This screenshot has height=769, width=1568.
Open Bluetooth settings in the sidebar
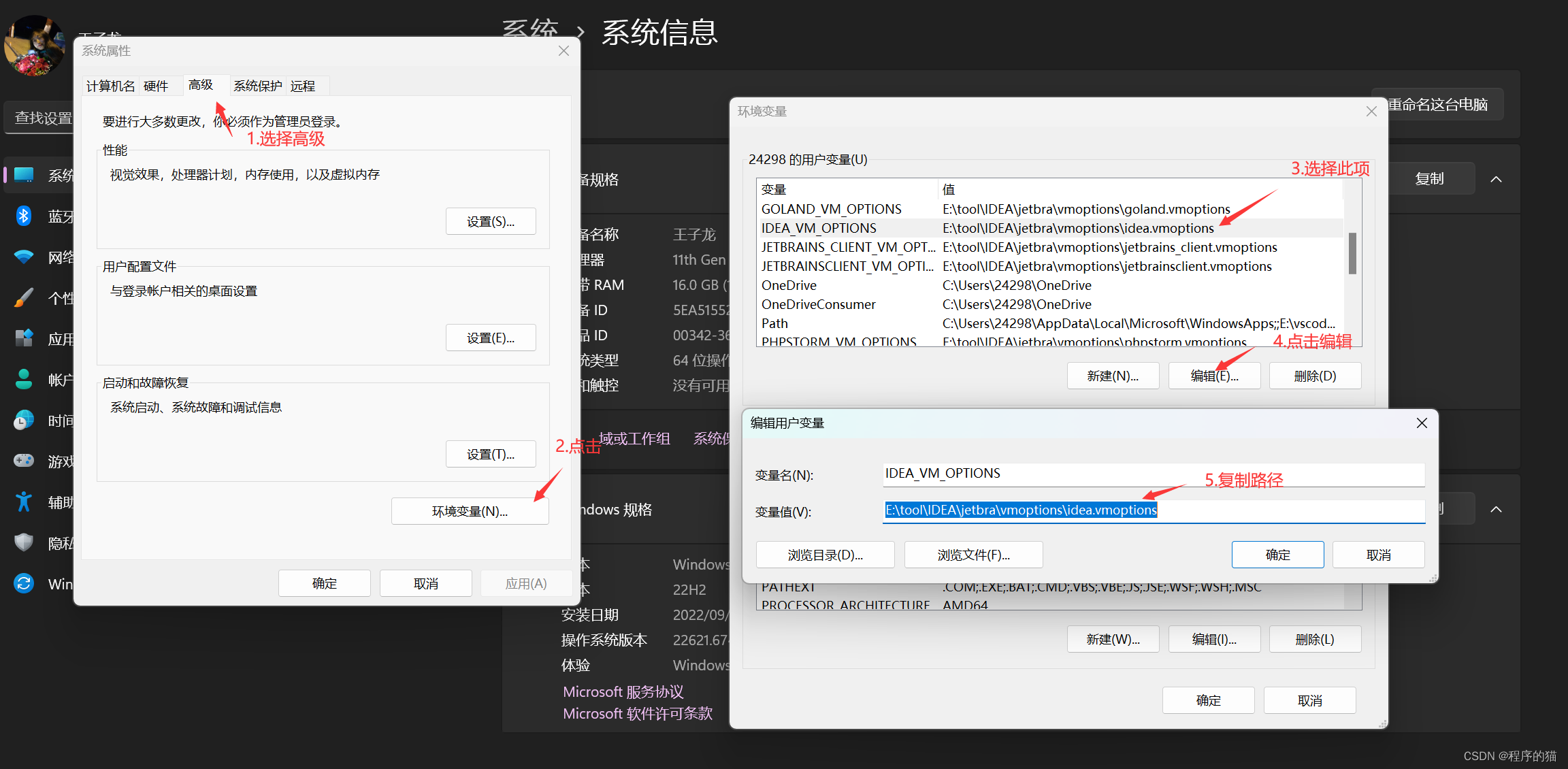click(24, 216)
